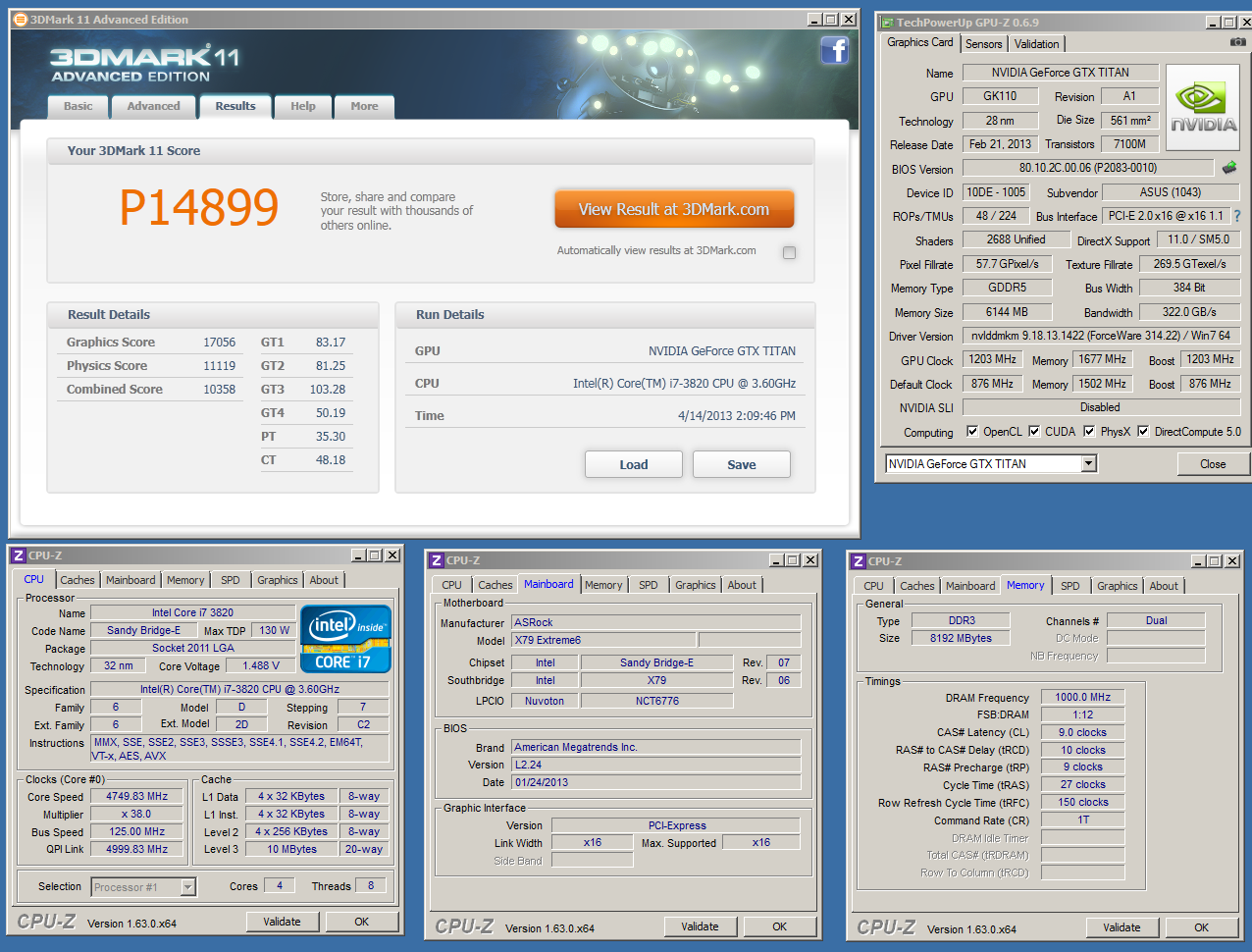The height and width of the screenshot is (952, 1252).
Task: Open the Processor #1 selection dropdown in CPU-Z
Action: [x=188, y=887]
